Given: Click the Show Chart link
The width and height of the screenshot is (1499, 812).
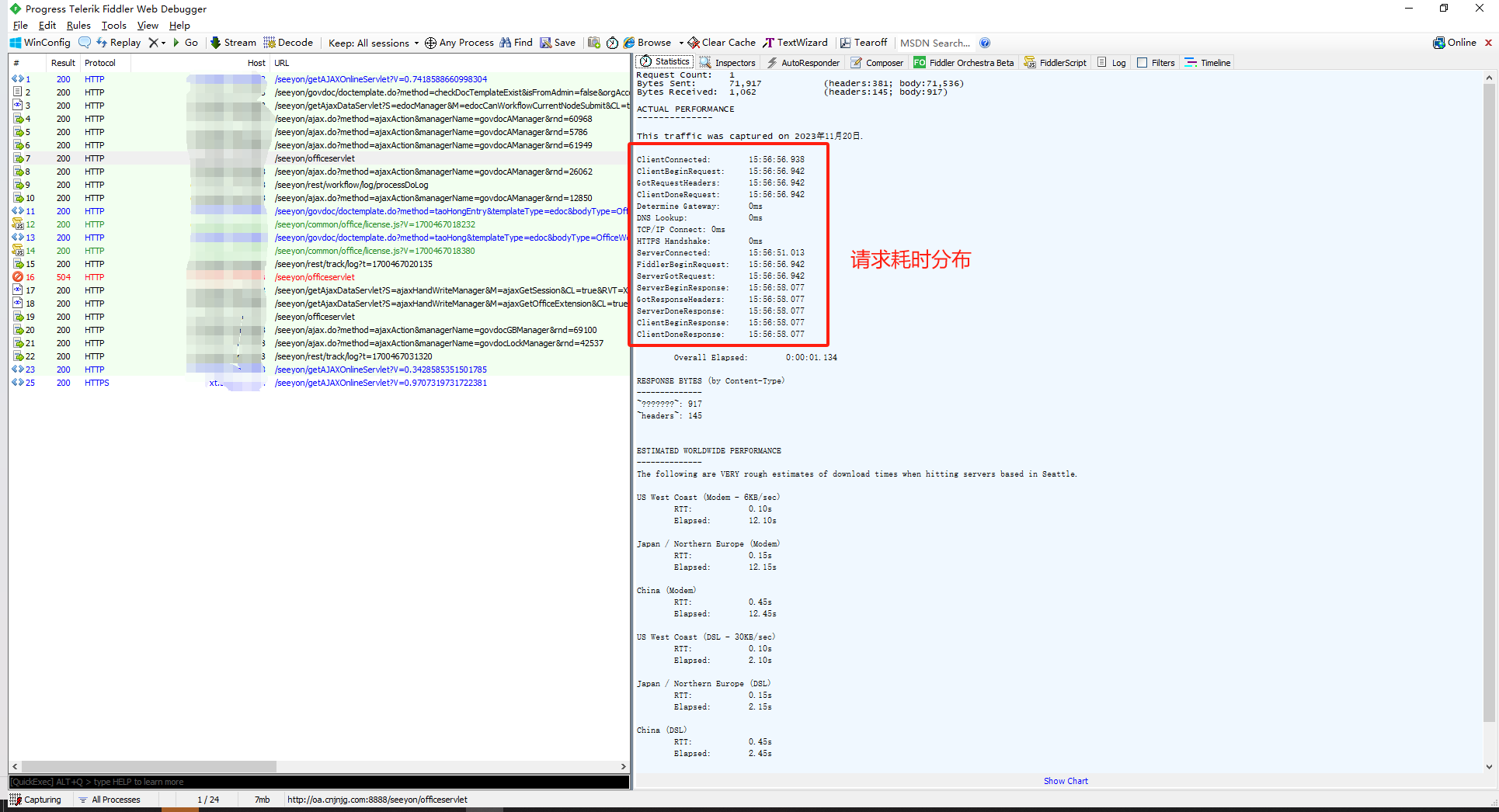Looking at the screenshot, I should (x=1066, y=781).
